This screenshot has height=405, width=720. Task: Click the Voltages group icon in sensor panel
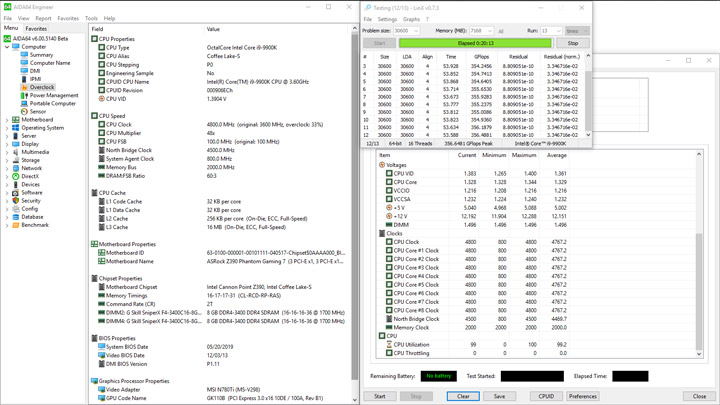[382, 165]
